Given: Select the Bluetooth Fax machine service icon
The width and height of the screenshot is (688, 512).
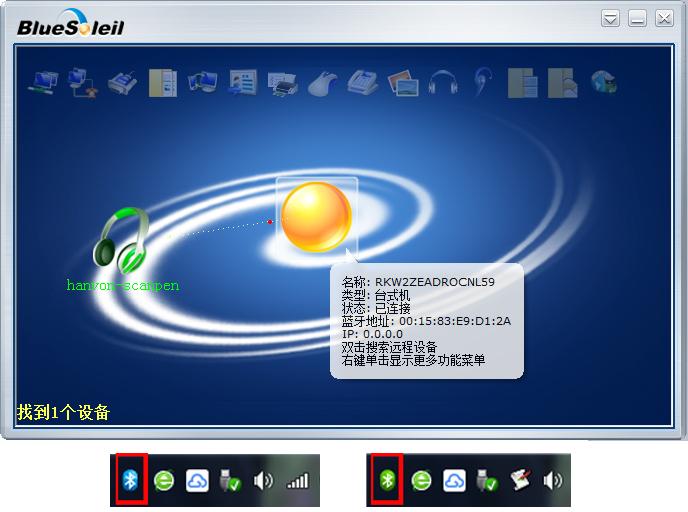Looking at the screenshot, I should click(x=363, y=82).
